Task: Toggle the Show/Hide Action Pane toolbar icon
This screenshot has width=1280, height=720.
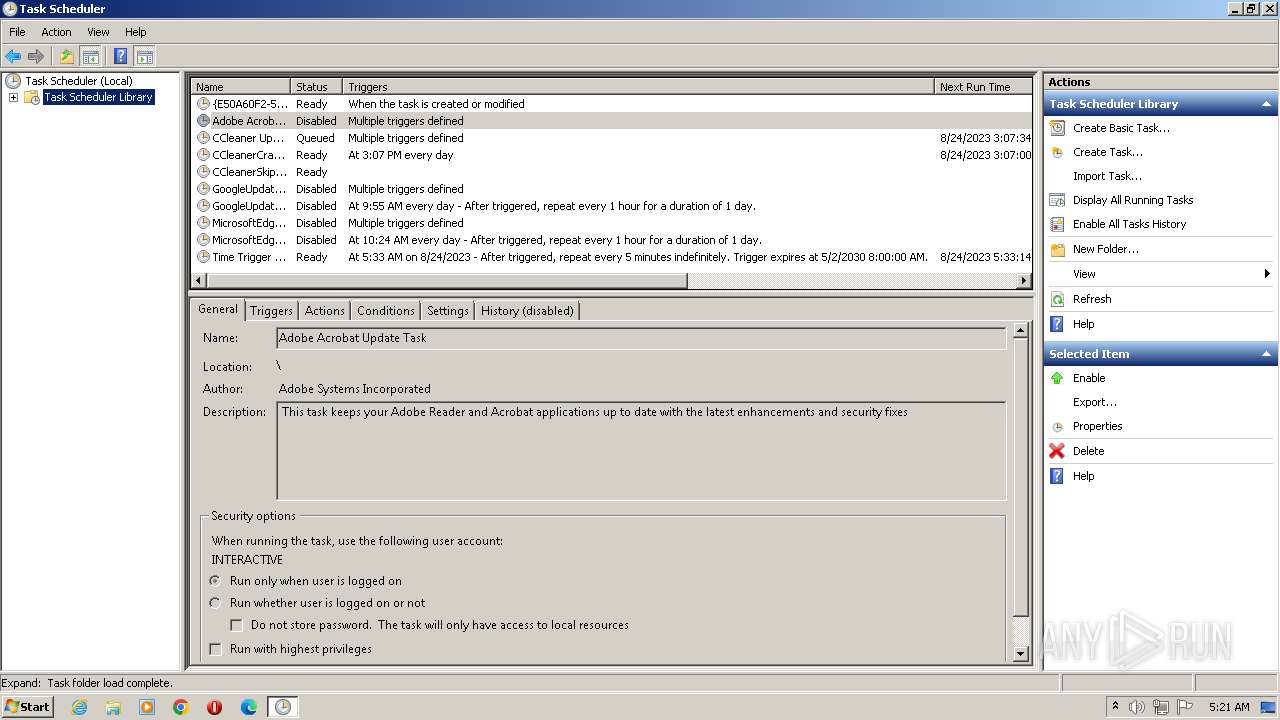Action: pyautogui.click(x=144, y=57)
